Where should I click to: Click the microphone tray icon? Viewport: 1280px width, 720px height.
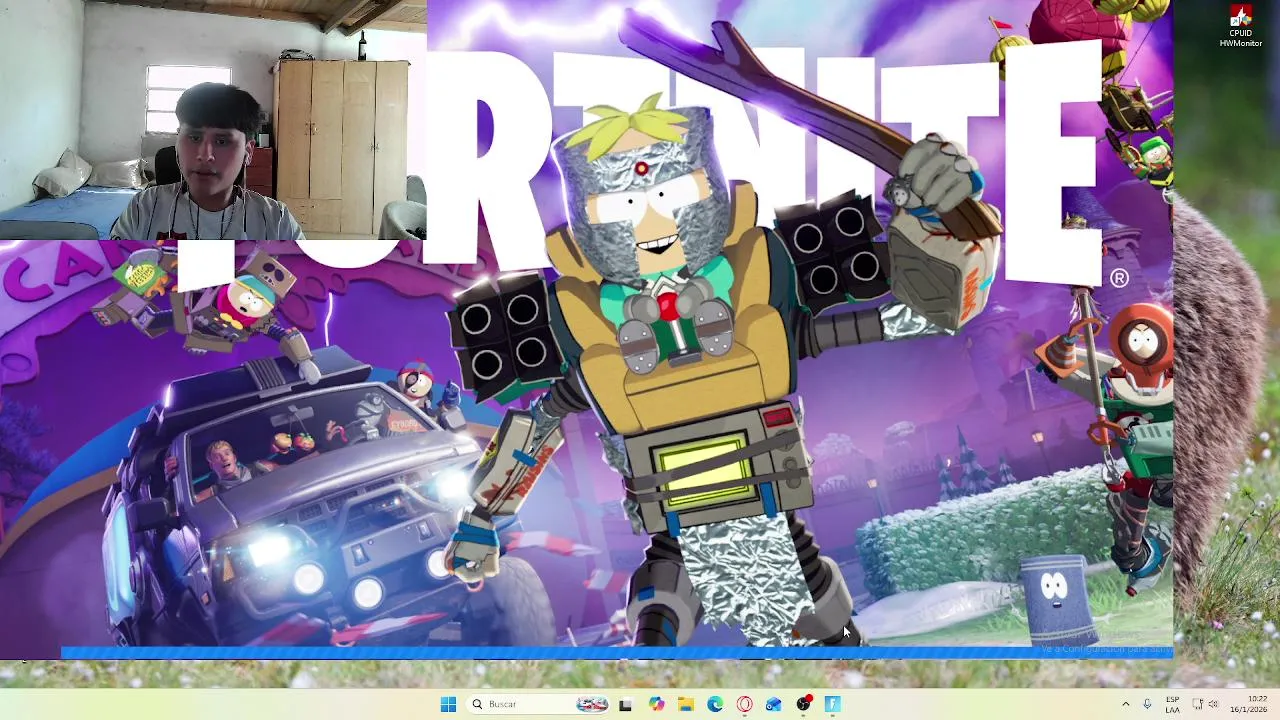click(1147, 704)
